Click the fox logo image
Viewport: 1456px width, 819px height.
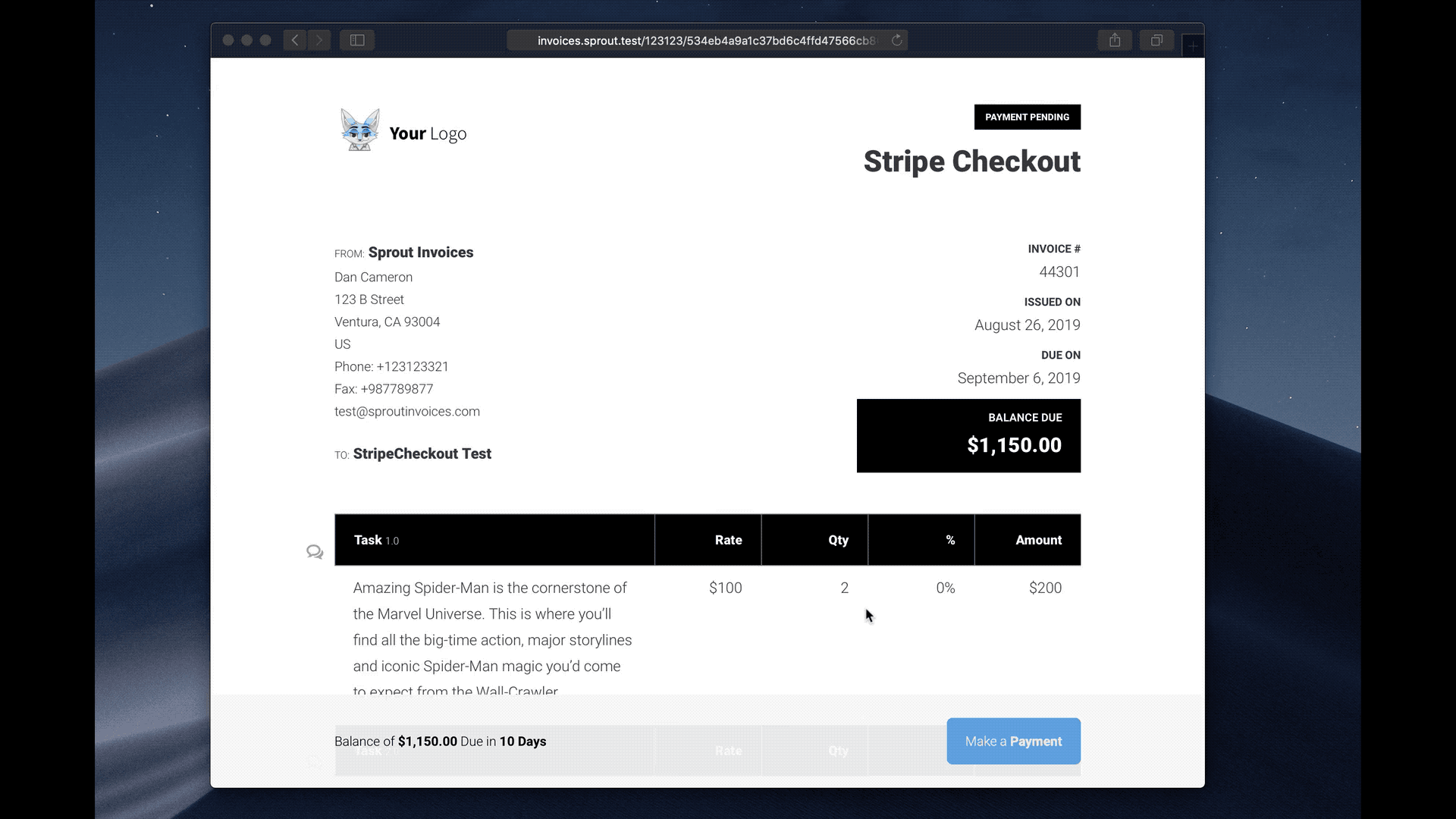[x=359, y=130]
